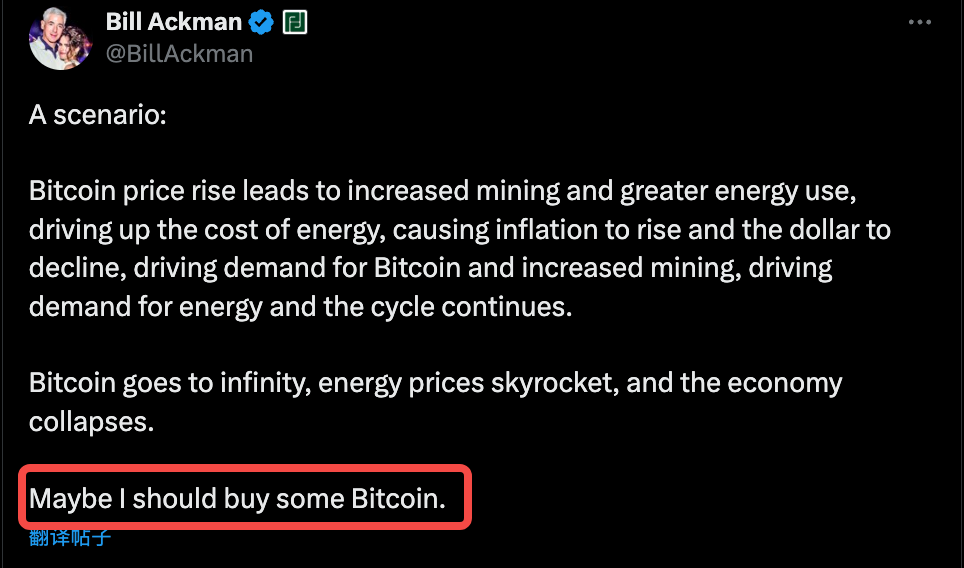964x568 pixels.
Task: Click the highlighted "Maybe I should buy some Bitcoin."
Action: [237, 498]
